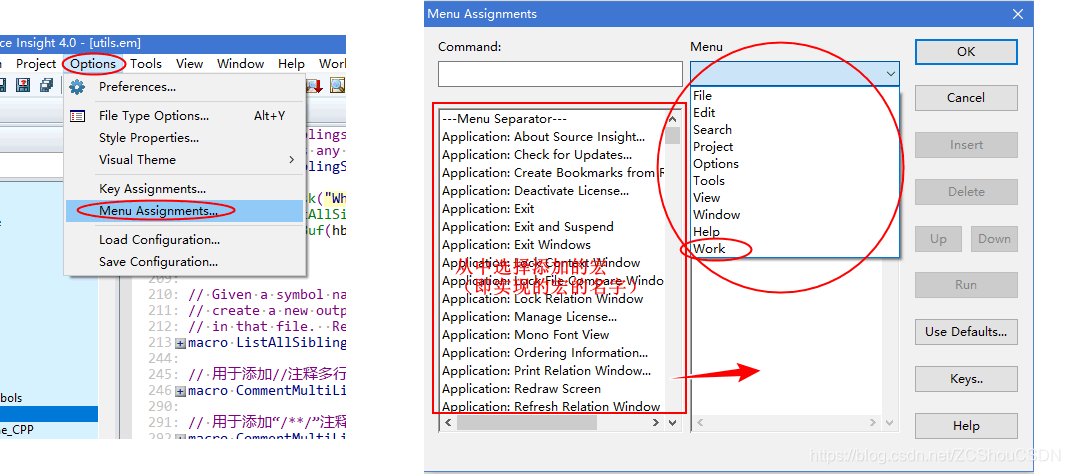The height and width of the screenshot is (474, 1070).
Task: Select File in Menu dropdown list
Action: pos(795,95)
